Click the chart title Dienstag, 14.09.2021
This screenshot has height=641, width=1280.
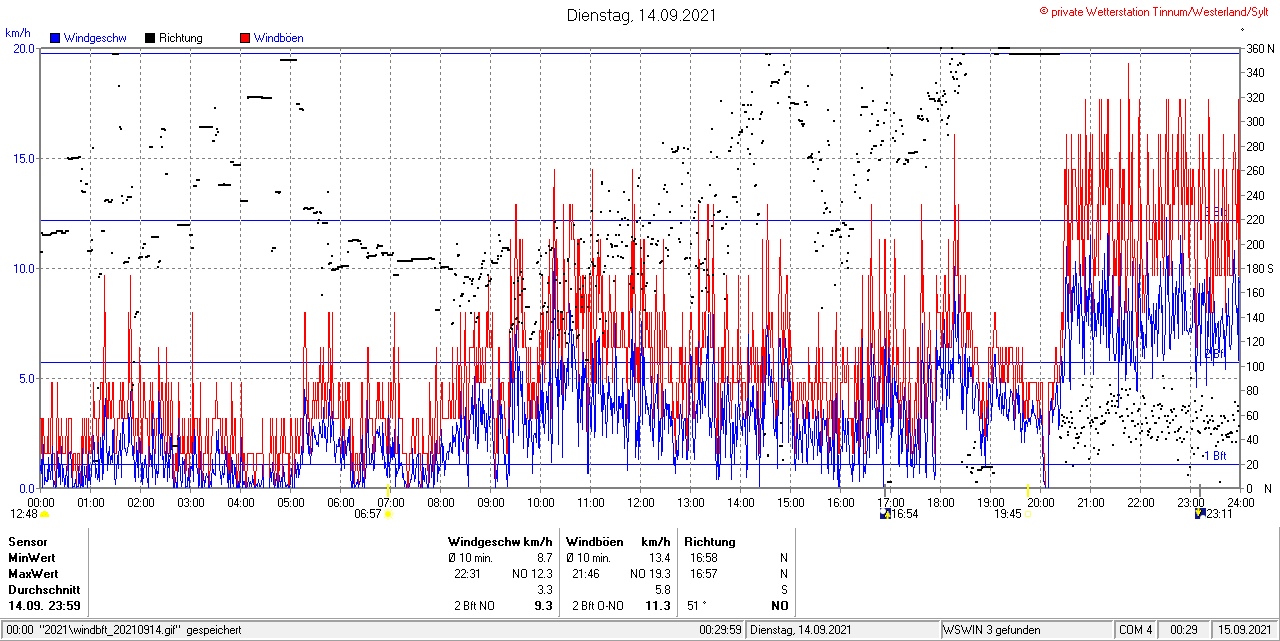tap(641, 15)
